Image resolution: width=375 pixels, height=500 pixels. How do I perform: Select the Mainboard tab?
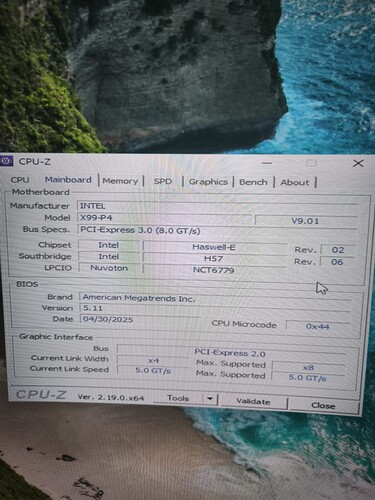[x=68, y=180]
